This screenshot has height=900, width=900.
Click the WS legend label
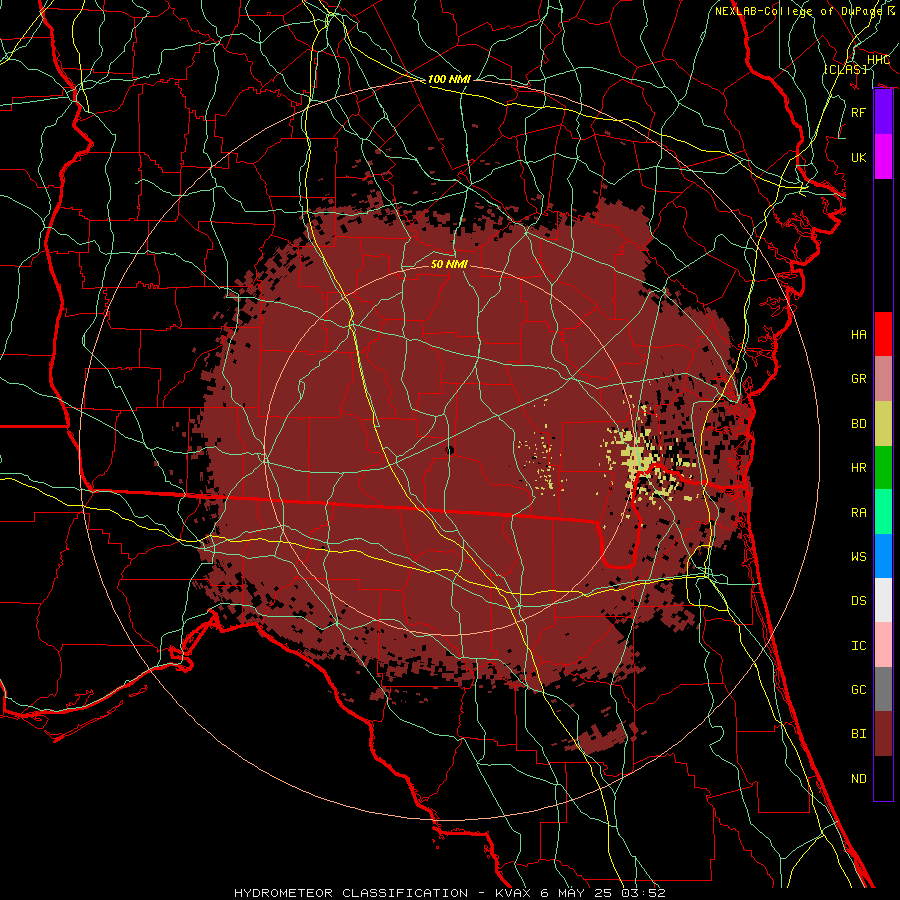click(858, 556)
